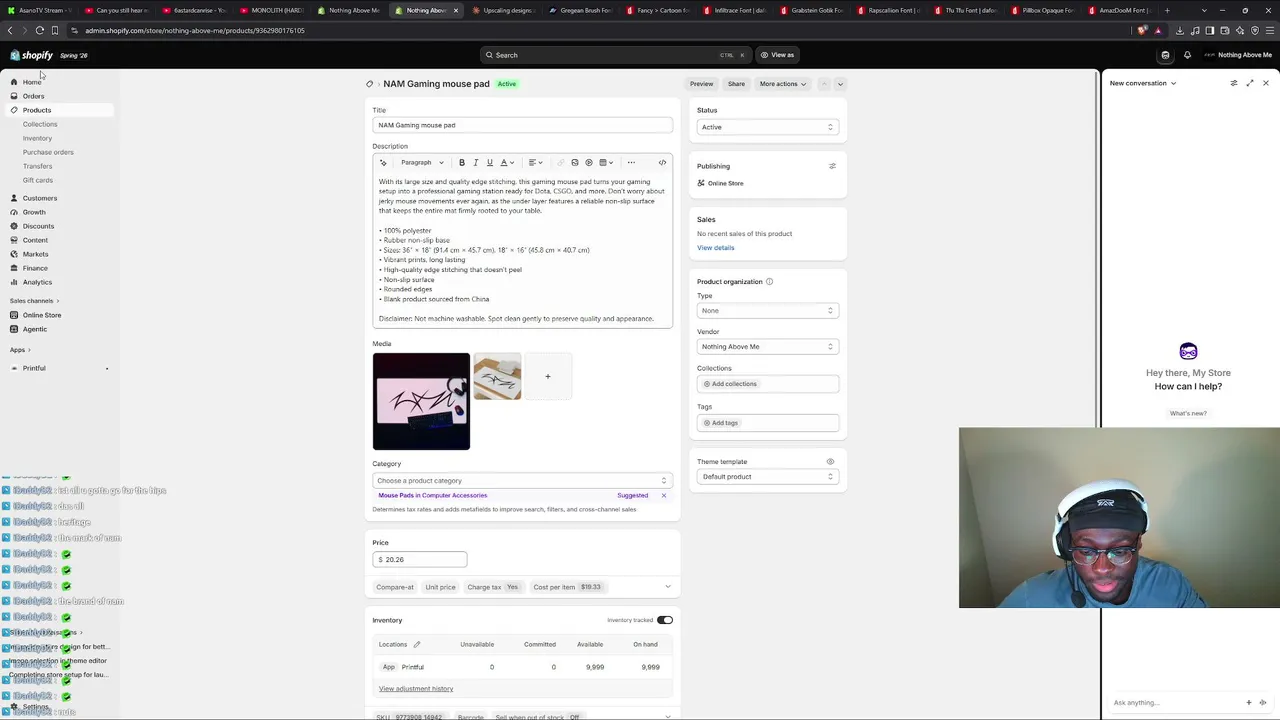Expand the Sidekick panel to full screen
Viewport: 1280px width, 720px height.
pyautogui.click(x=1250, y=83)
